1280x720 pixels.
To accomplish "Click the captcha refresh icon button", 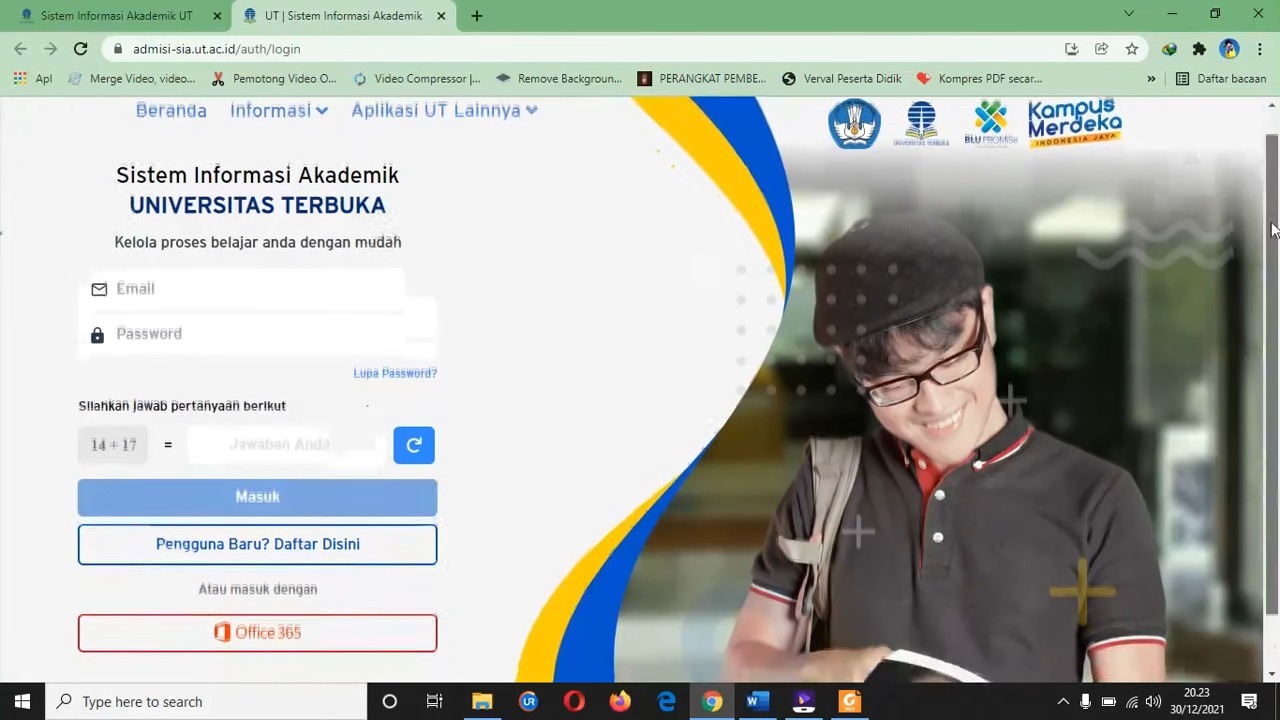I will point(414,445).
